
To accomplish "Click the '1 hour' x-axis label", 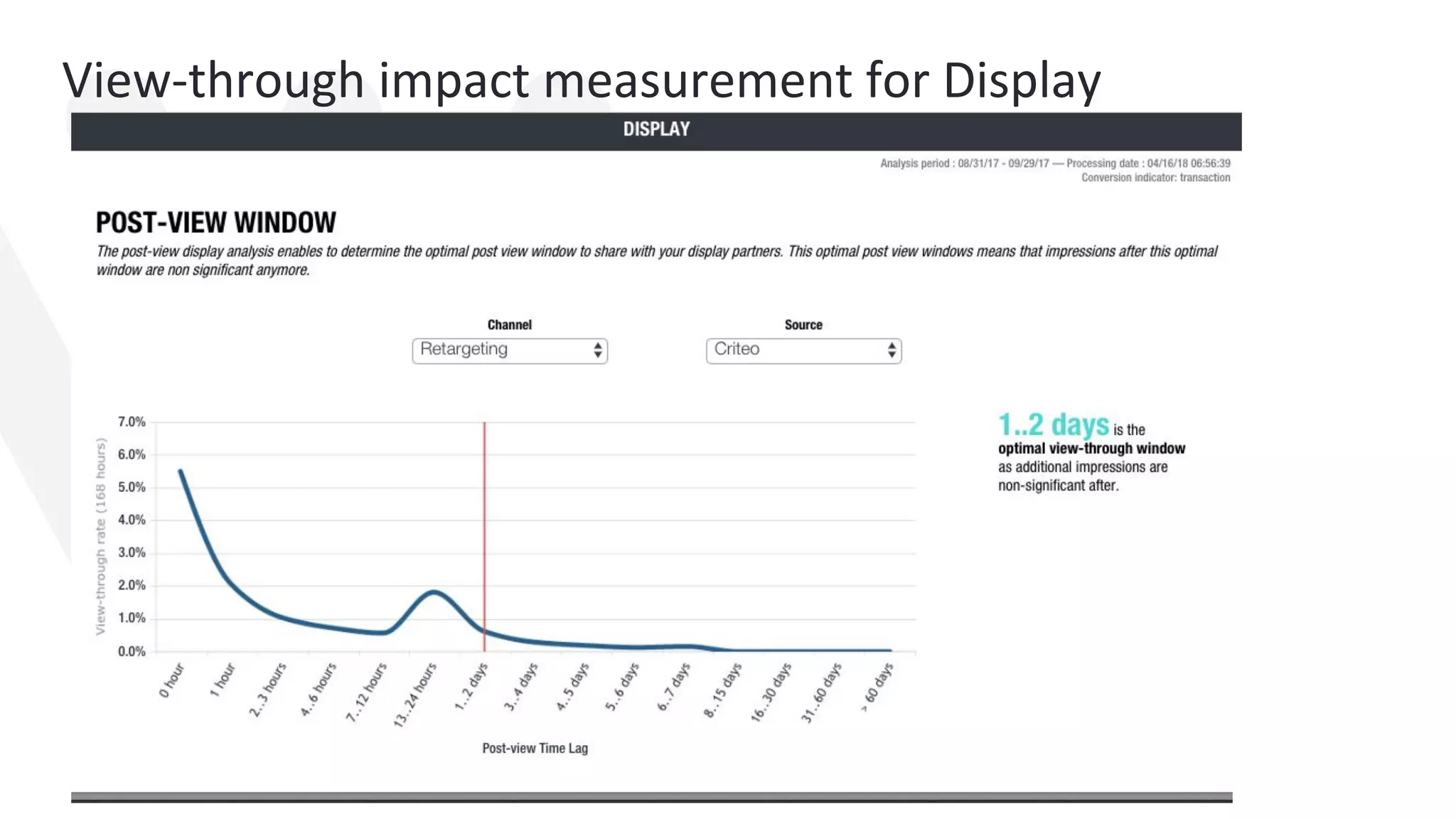I will tap(223, 680).
